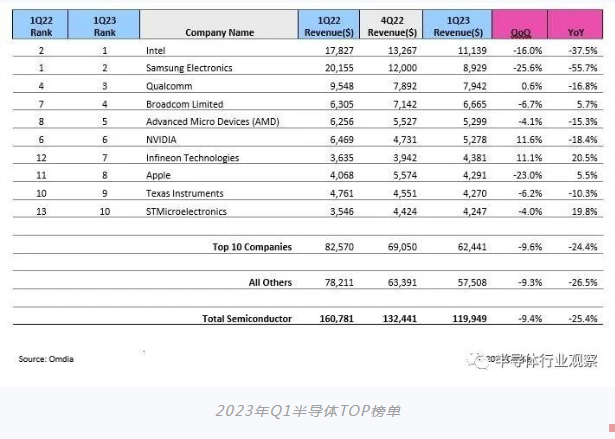The width and height of the screenshot is (615, 439).
Task: Click Intel's YoY value -37.5%
Action: click(583, 51)
